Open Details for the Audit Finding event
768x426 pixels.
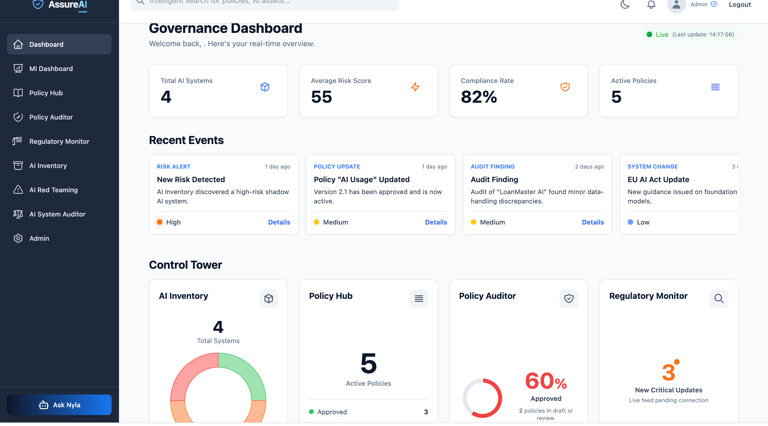click(593, 222)
